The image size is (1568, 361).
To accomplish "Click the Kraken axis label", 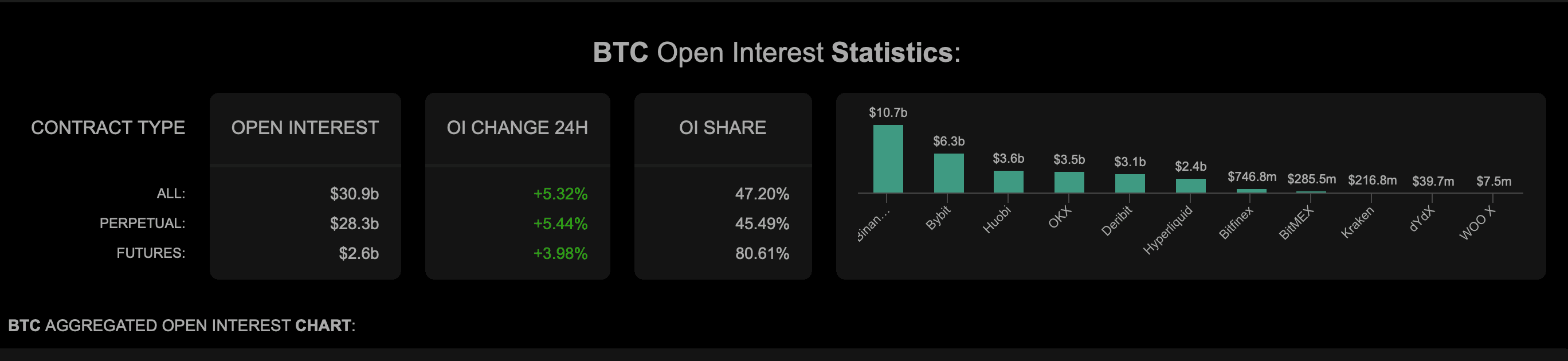I will (1358, 222).
